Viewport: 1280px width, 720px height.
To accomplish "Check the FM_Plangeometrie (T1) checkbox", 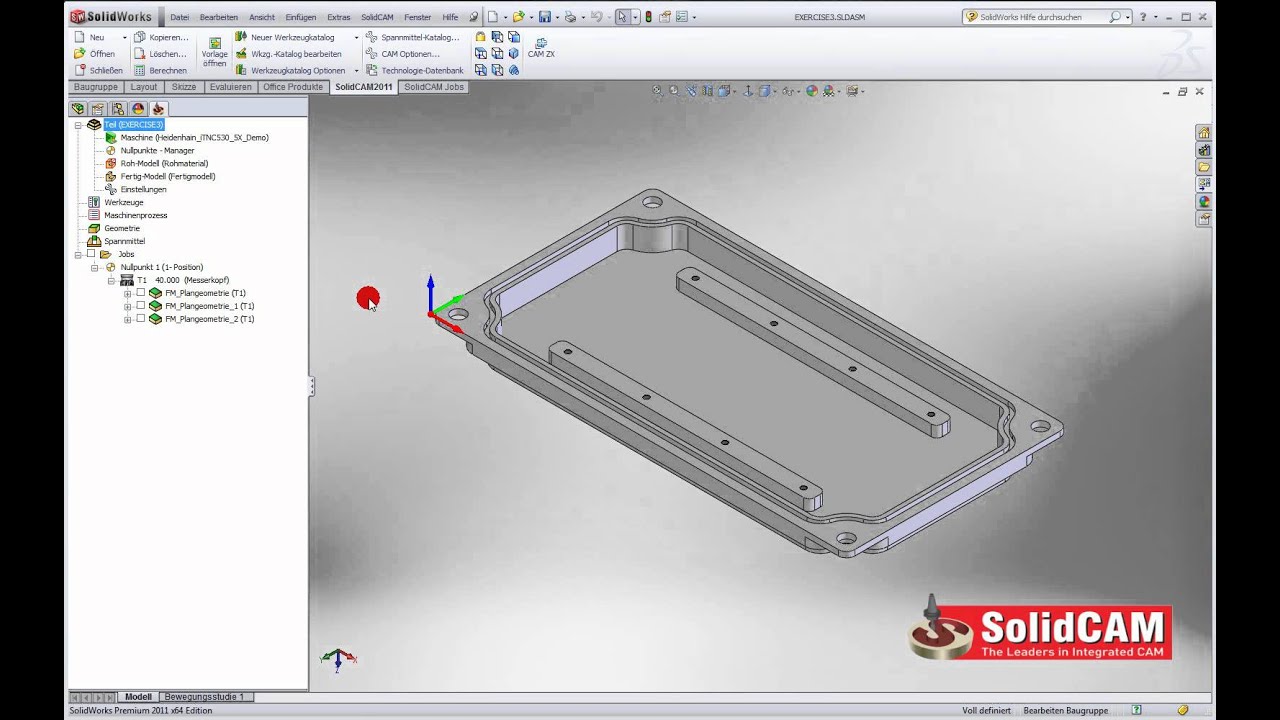I will click(140, 293).
